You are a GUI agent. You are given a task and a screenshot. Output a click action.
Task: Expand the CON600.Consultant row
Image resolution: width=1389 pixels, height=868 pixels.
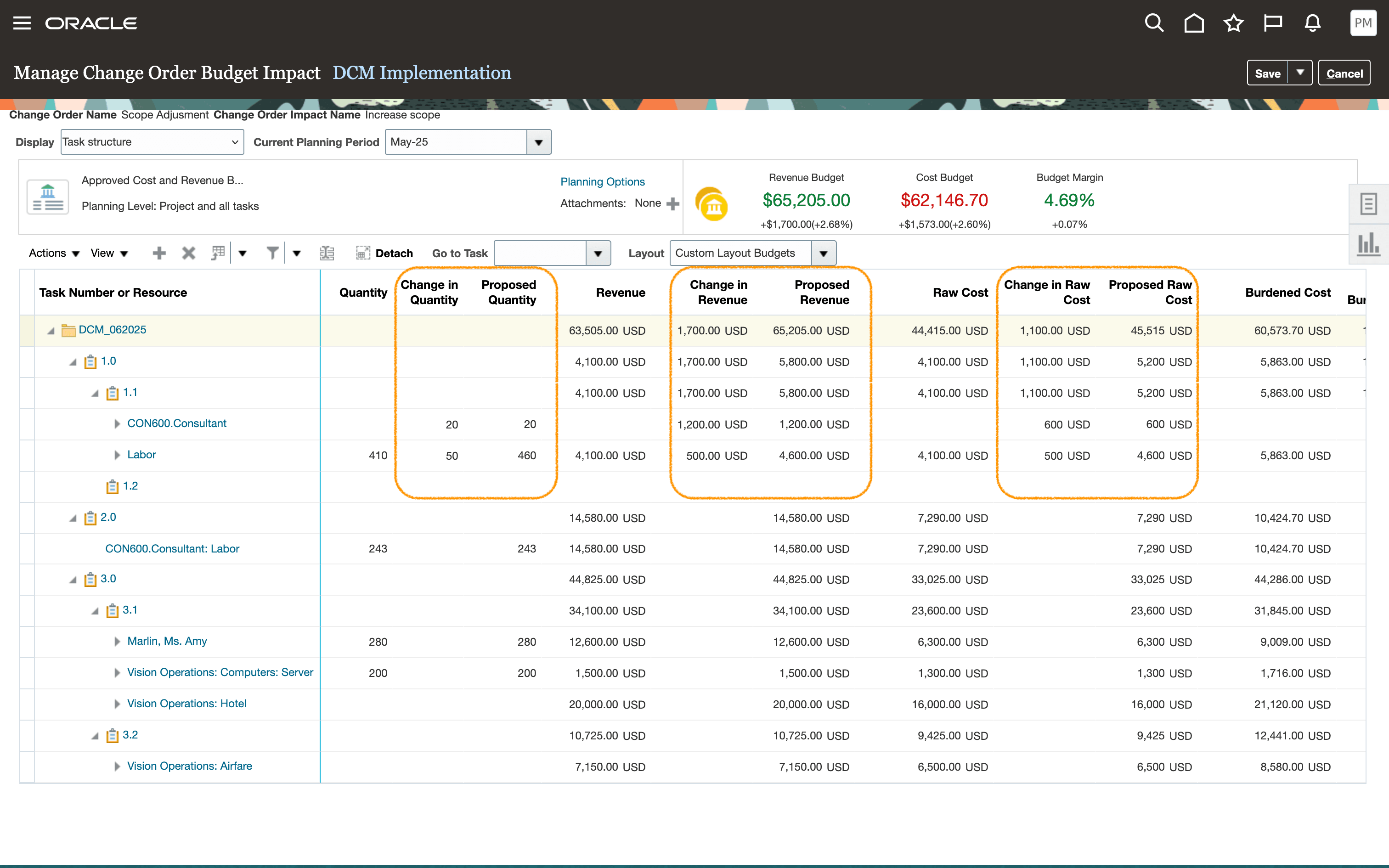click(x=118, y=424)
